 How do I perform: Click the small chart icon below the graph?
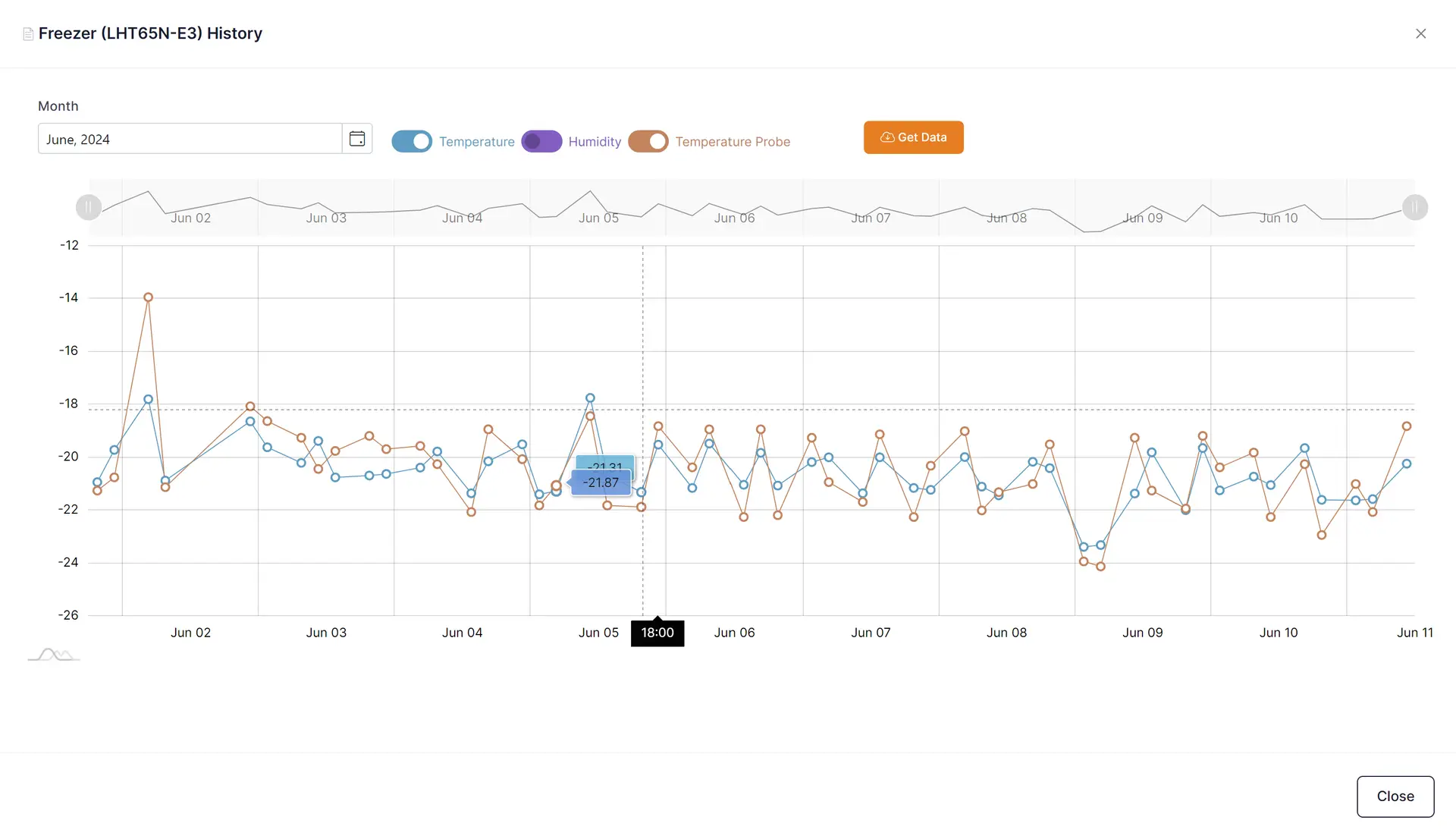(54, 655)
